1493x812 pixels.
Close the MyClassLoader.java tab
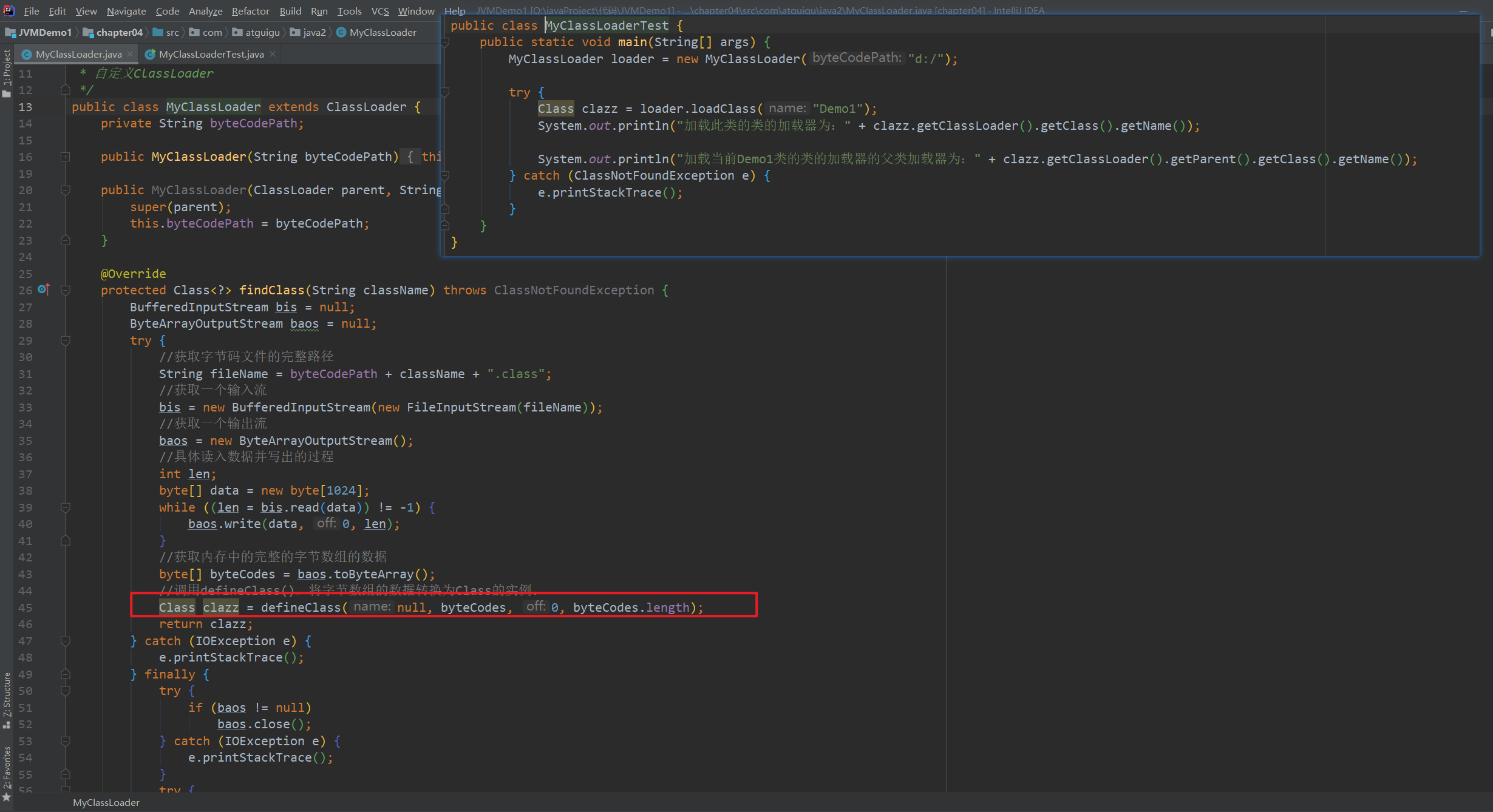[130, 54]
